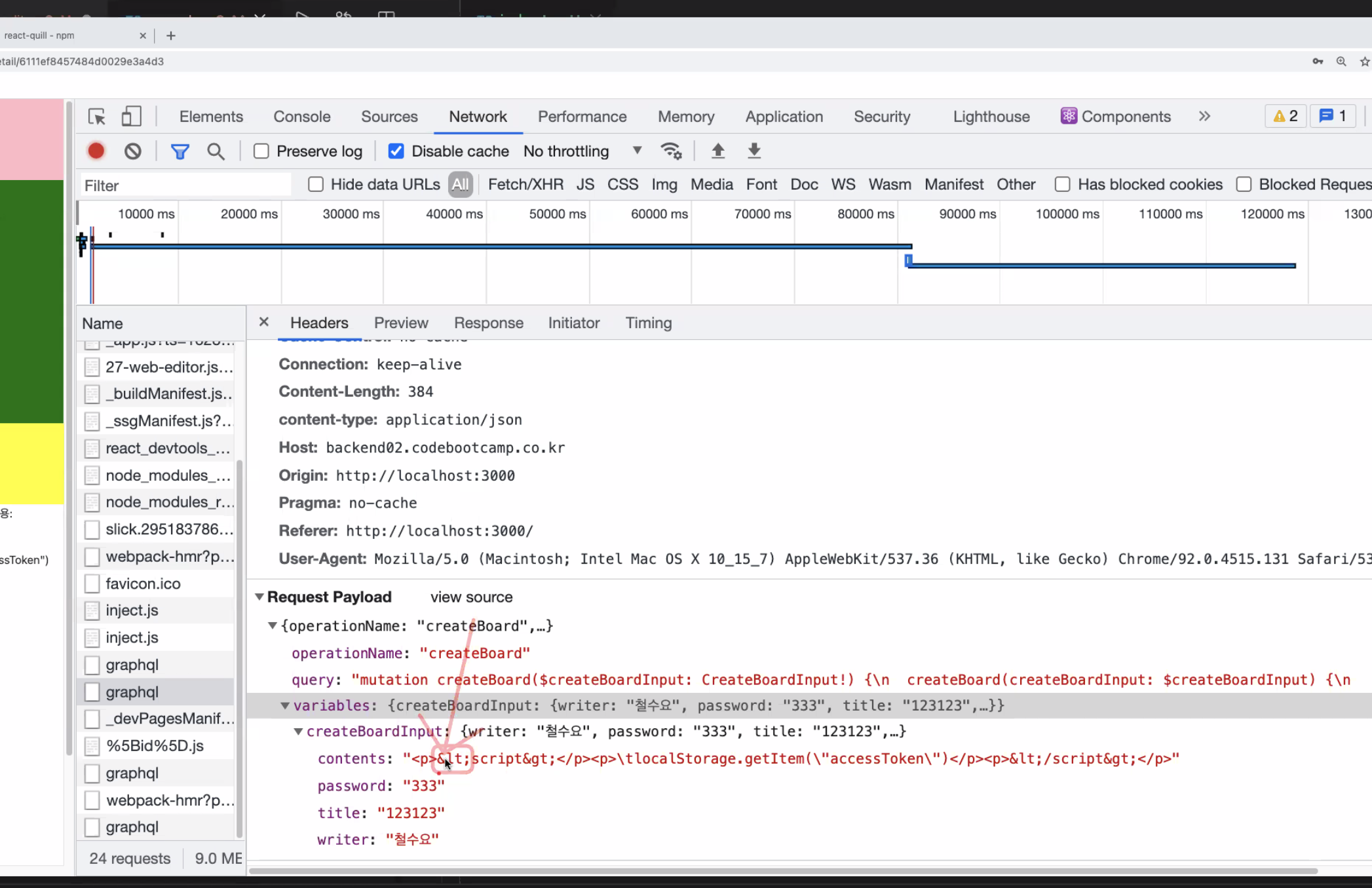Show the Response tab of request
The width and height of the screenshot is (1372, 888).
(489, 323)
